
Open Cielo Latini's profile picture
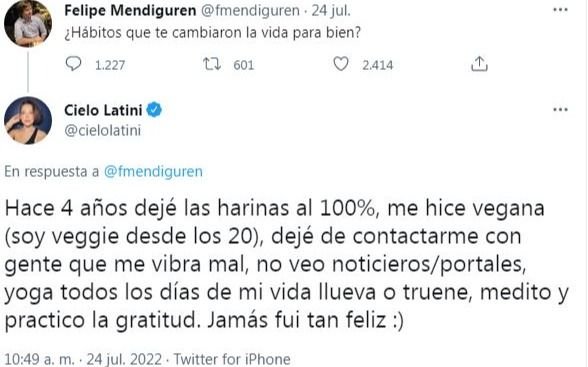coord(28,120)
